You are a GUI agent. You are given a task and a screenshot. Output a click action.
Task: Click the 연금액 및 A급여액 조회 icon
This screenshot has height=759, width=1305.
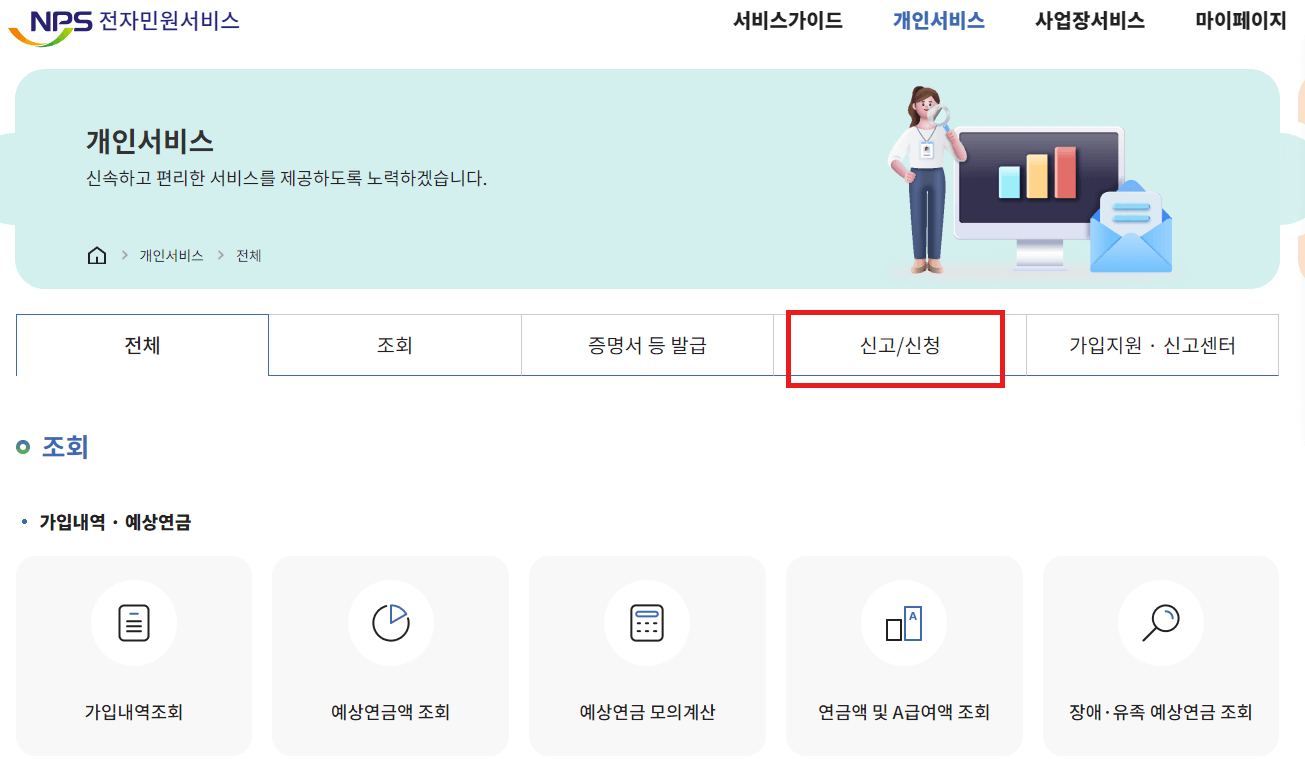pos(904,622)
